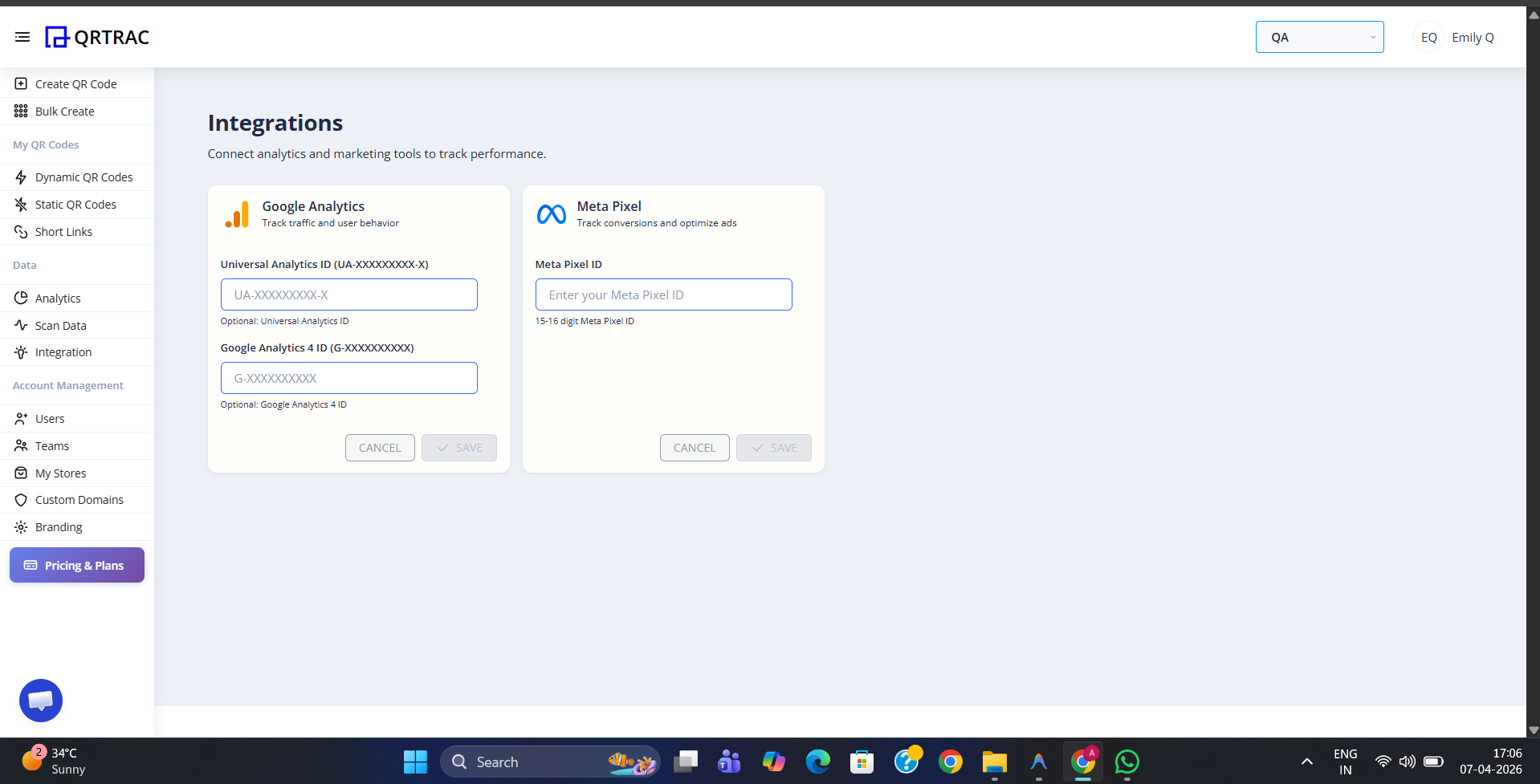Click the QRTRAC logo
This screenshot has width=1540, height=784.
(96, 37)
